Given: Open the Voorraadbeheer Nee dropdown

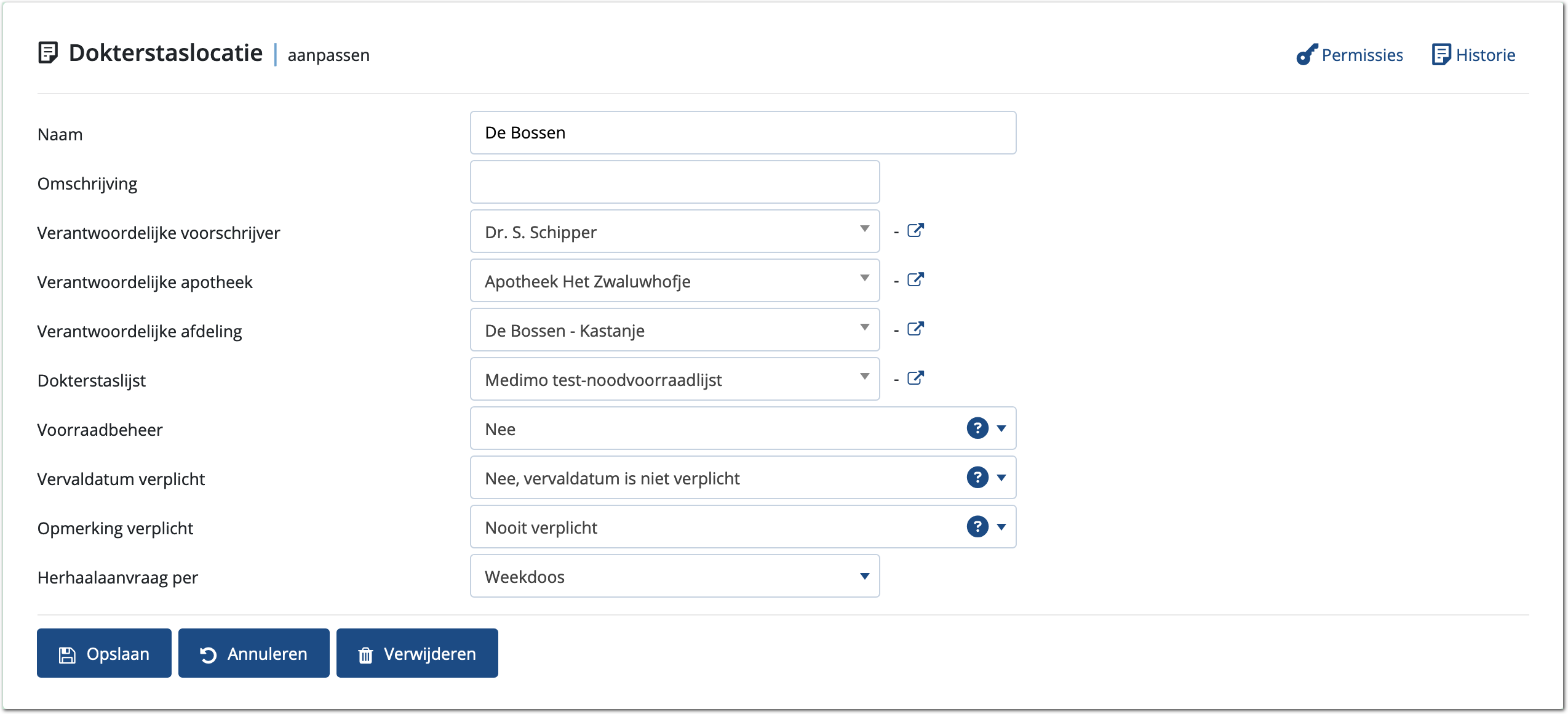Looking at the screenshot, I should (1001, 429).
